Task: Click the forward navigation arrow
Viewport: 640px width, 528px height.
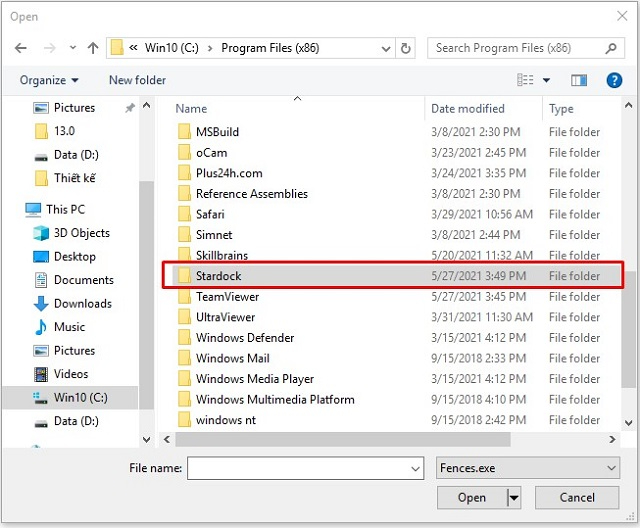Action: pyautogui.click(x=49, y=48)
